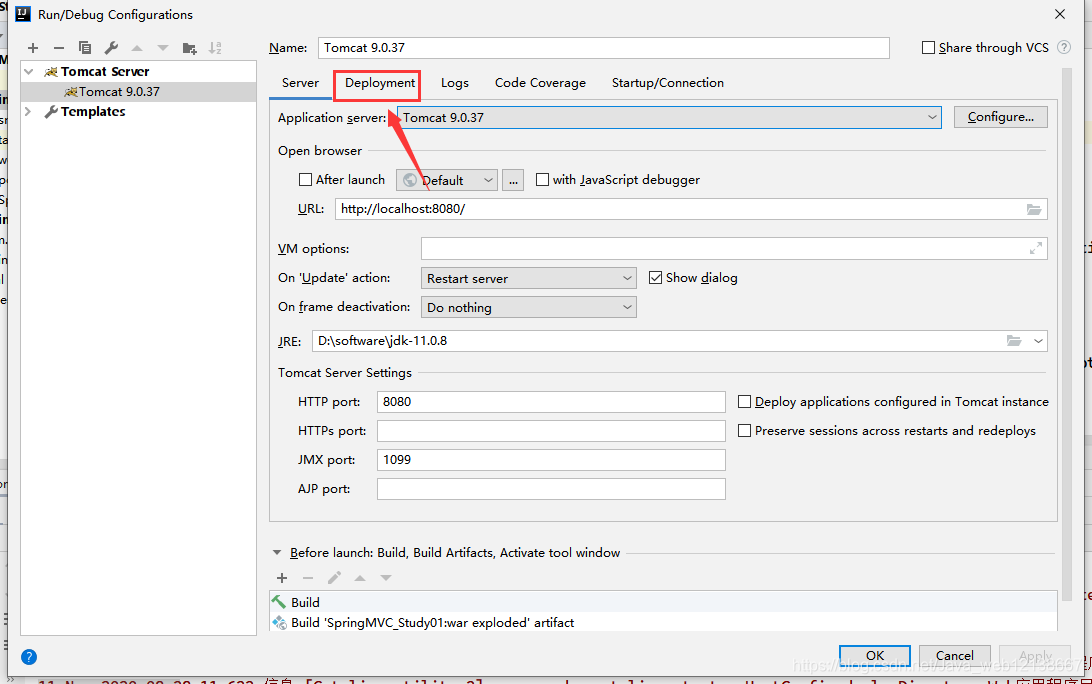Enable with JavaScript debugger checkbox
Image resolution: width=1092 pixels, height=684 pixels.
[x=543, y=180]
